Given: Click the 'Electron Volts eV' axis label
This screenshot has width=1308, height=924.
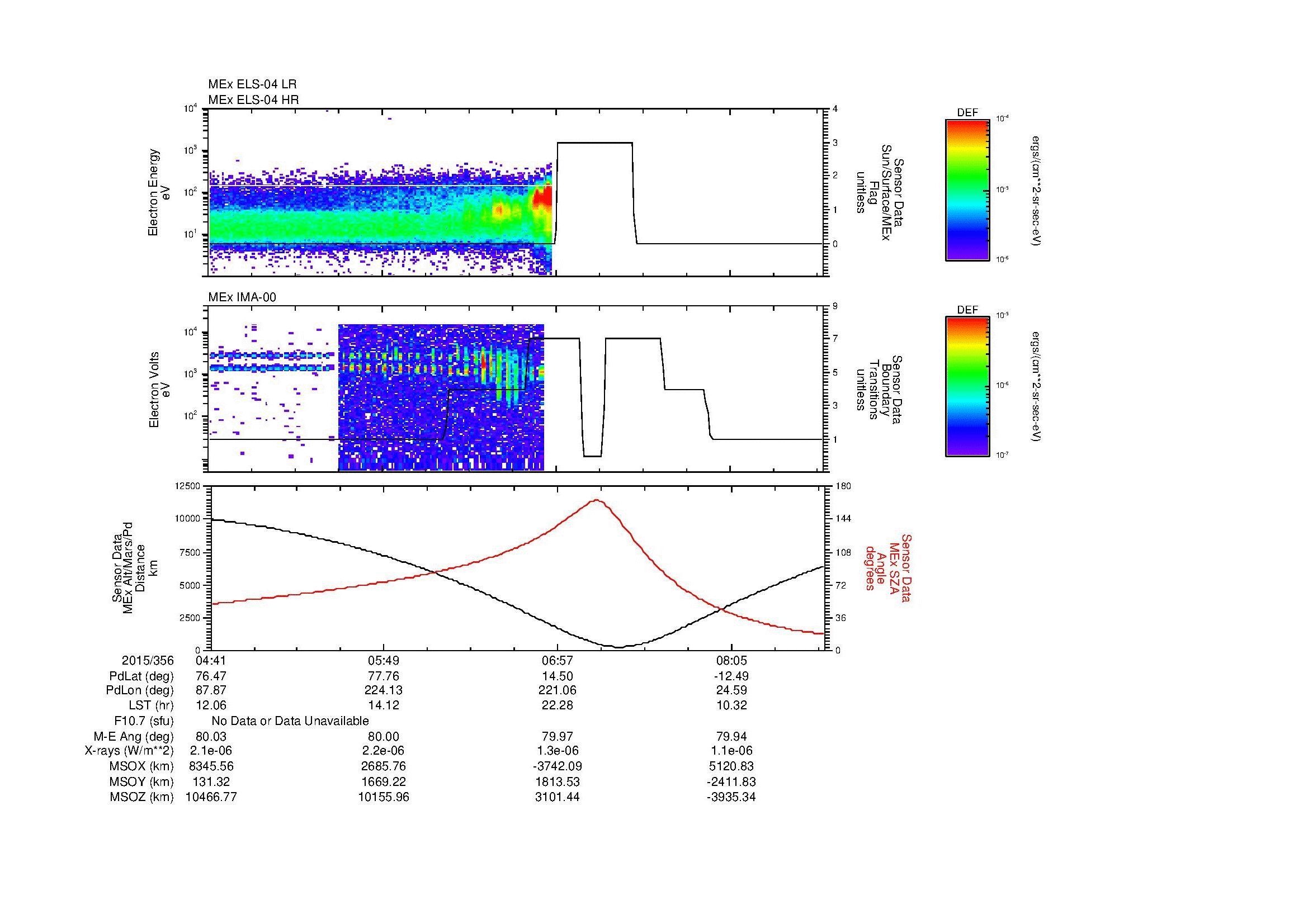Looking at the screenshot, I should [159, 390].
